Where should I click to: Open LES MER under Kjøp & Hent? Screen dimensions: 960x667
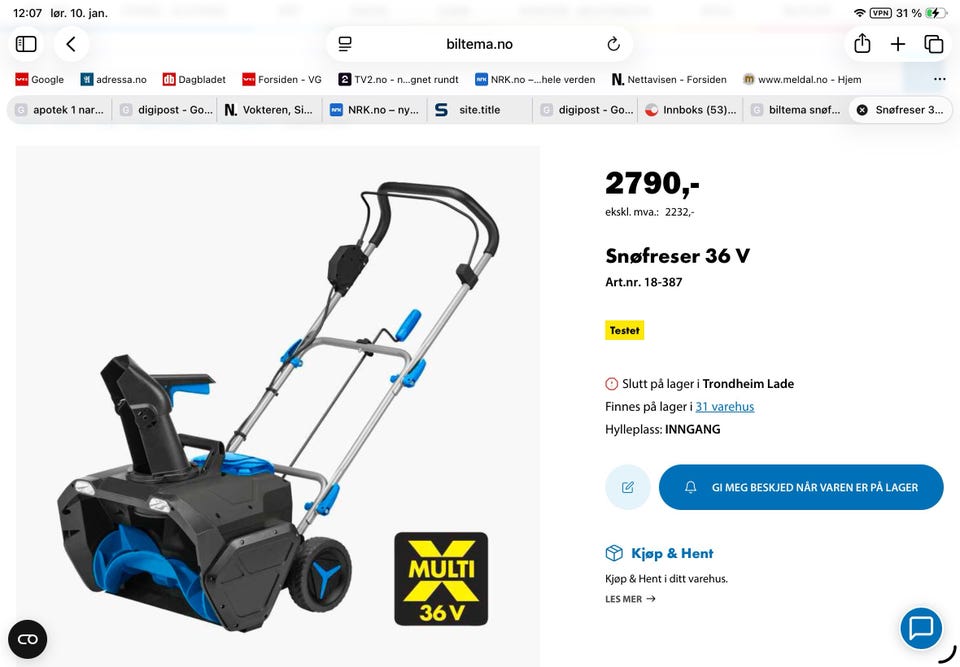point(630,599)
